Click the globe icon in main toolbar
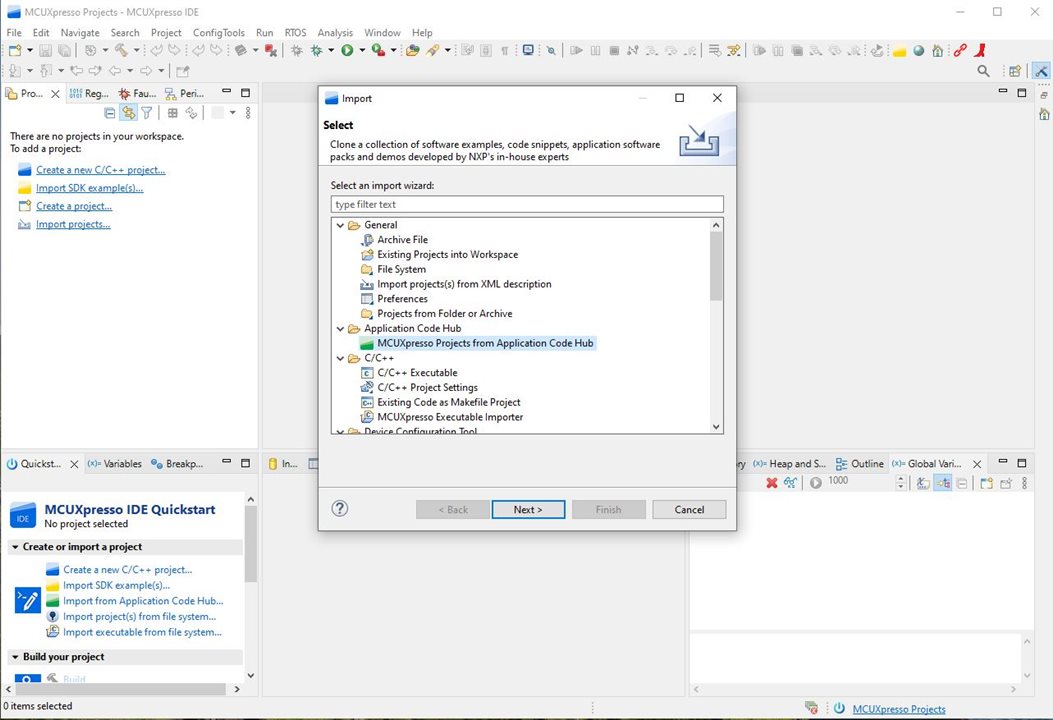Screen dimensions: 1053x720 tap(919, 50)
